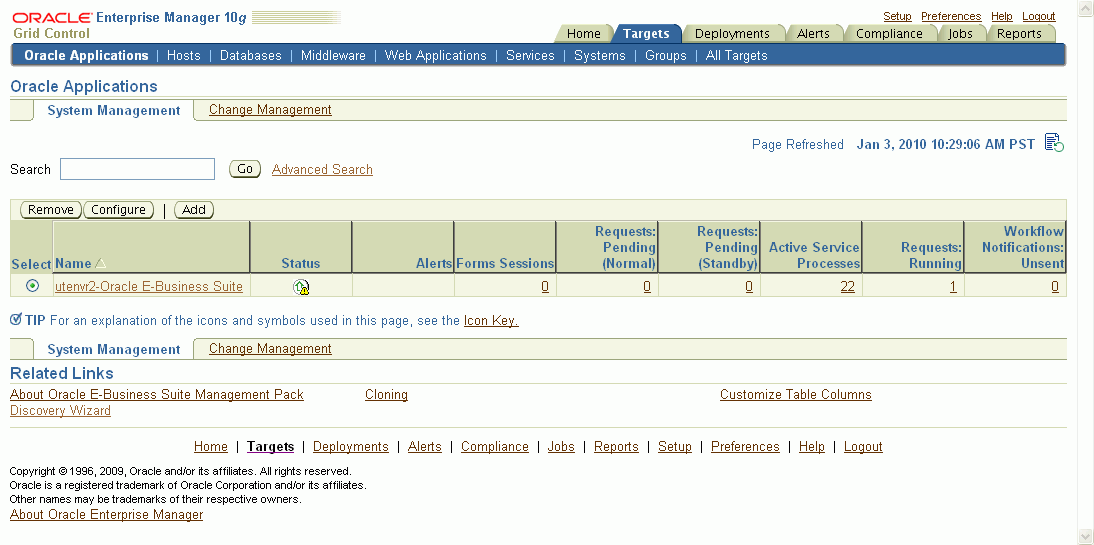Click Requests Running value 1
Image resolution: width=1094 pixels, height=545 pixels.
[x=953, y=286]
